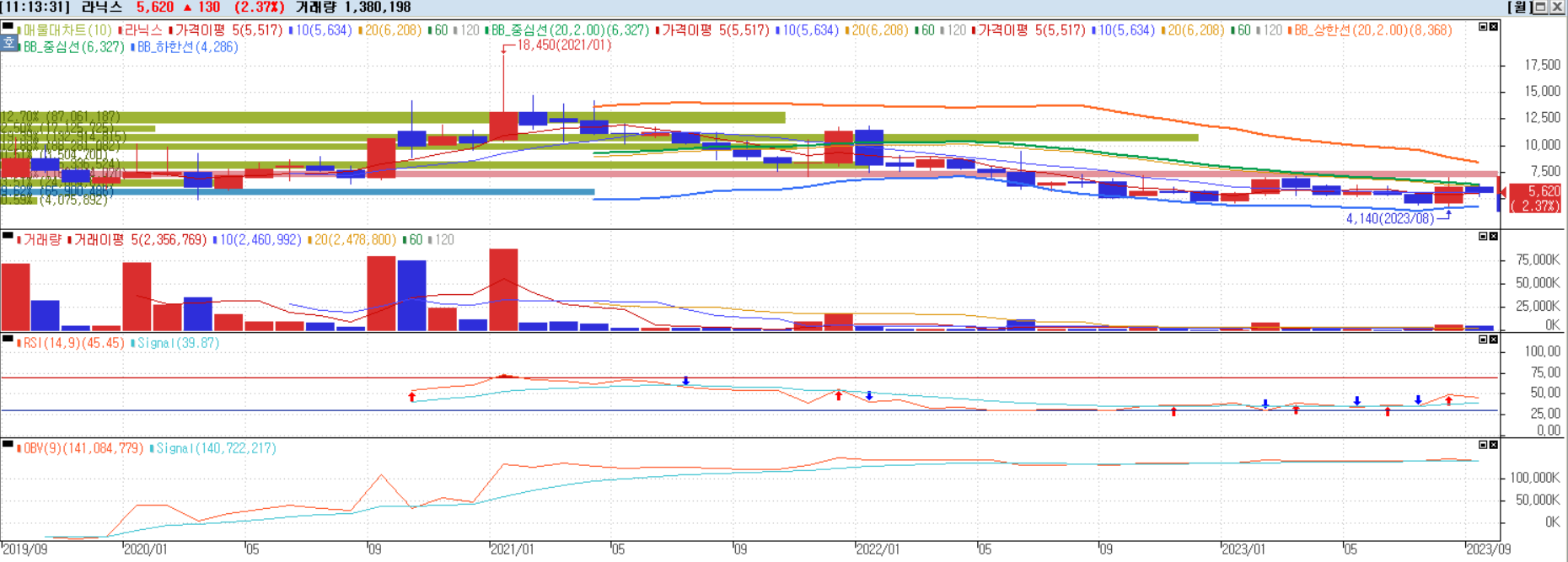Click the 2021/01 date on time axis
Screen dimensions: 1568x562
click(512, 549)
